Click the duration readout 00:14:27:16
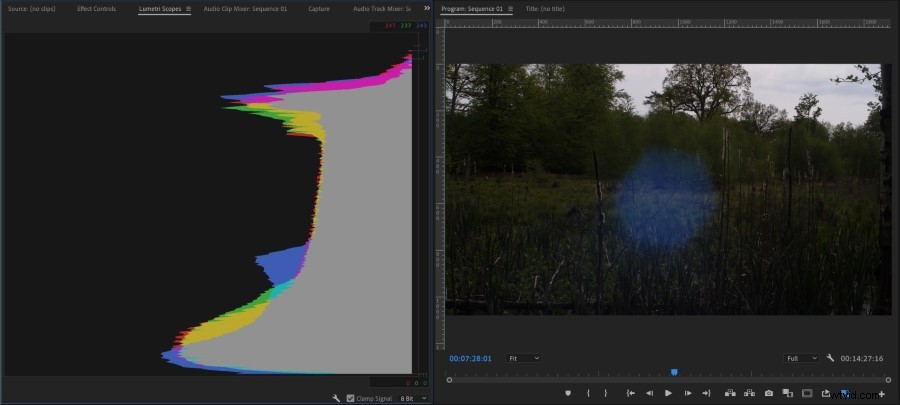Image resolution: width=900 pixels, height=405 pixels. (x=862, y=359)
